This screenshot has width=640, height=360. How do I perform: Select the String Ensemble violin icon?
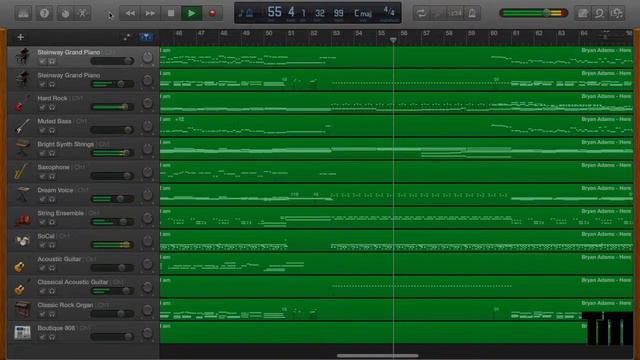tap(22, 218)
